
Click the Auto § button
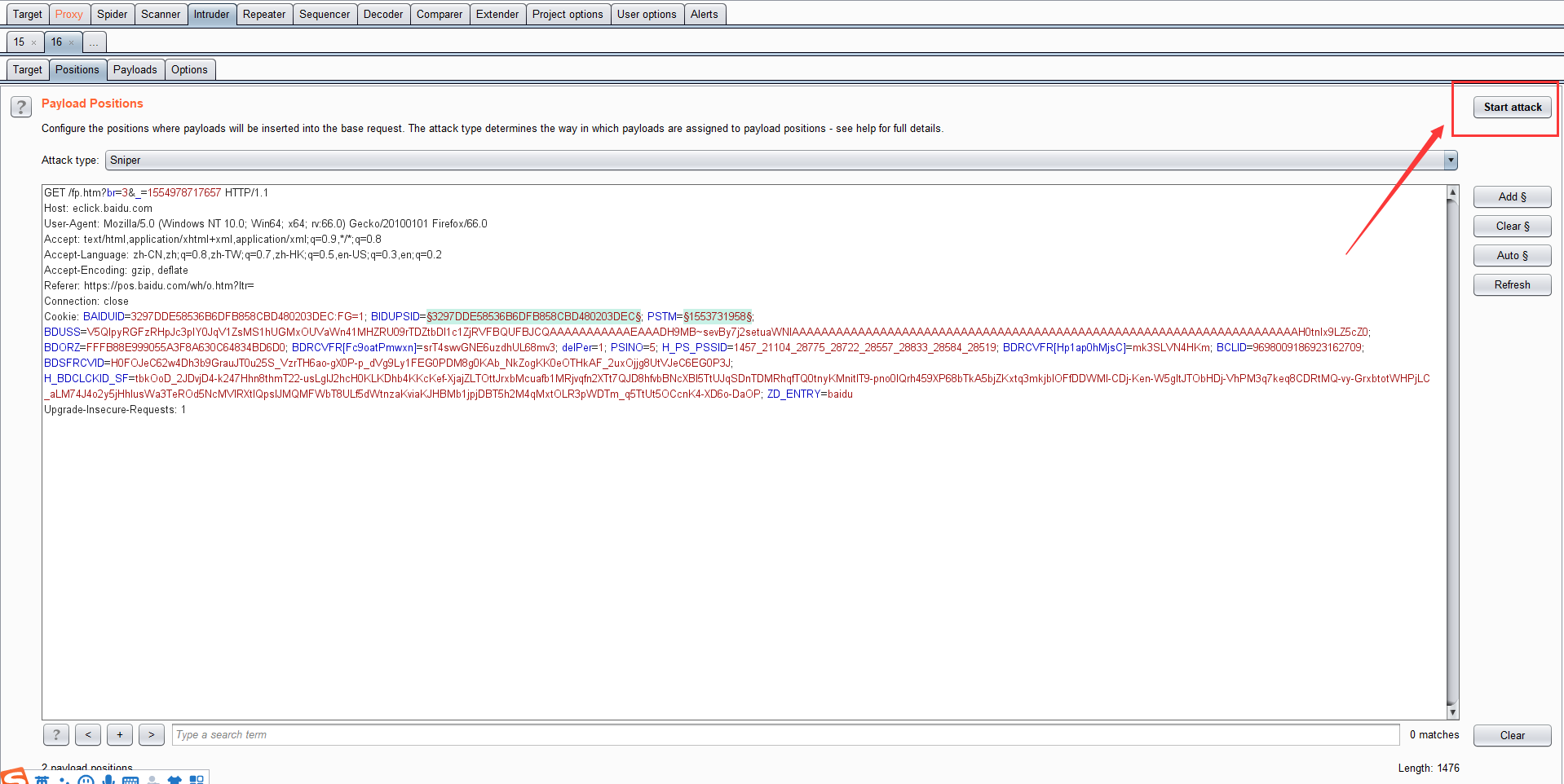(1511, 255)
